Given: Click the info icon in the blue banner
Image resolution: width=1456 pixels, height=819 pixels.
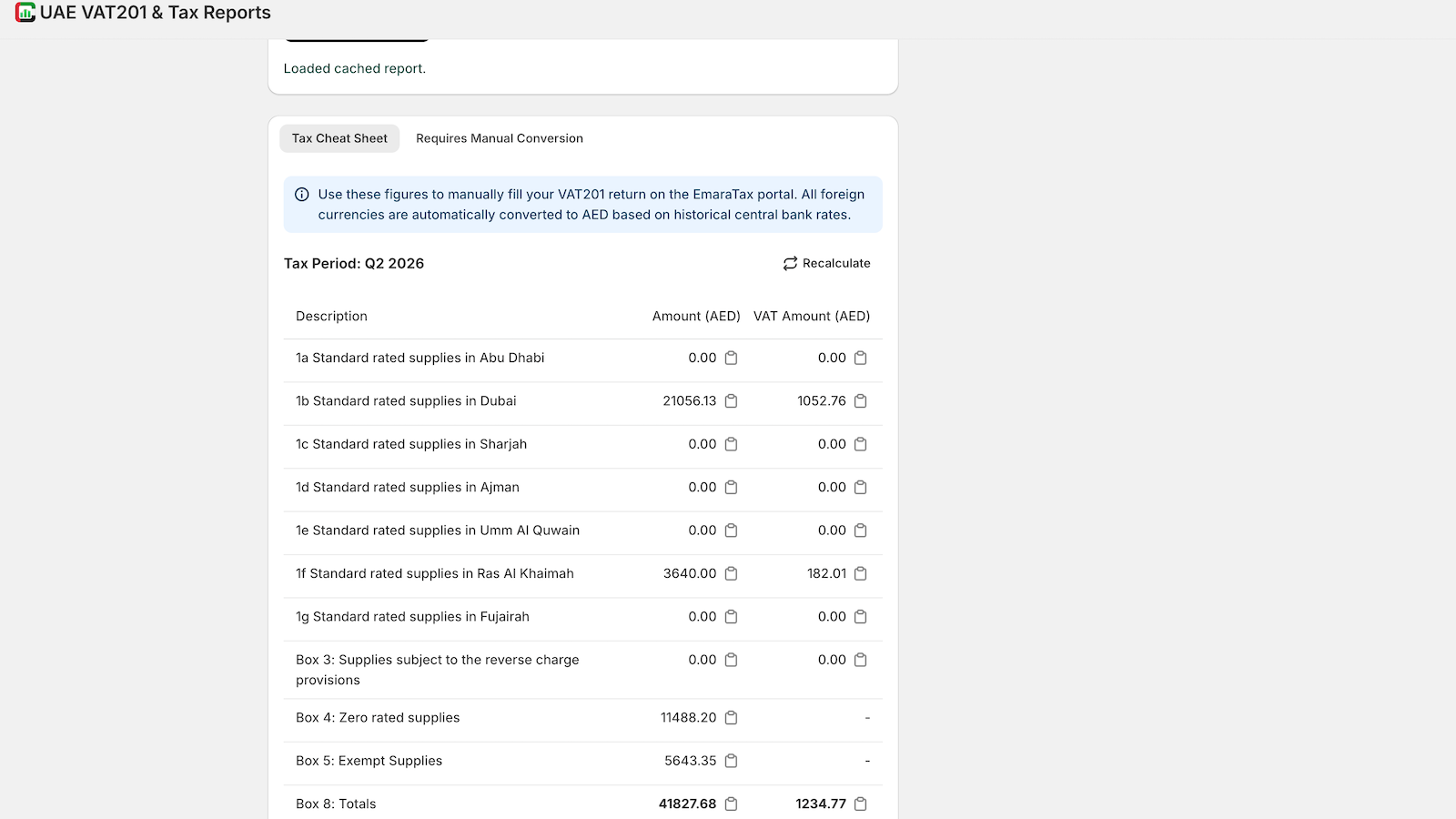Looking at the screenshot, I should pyautogui.click(x=302, y=195).
